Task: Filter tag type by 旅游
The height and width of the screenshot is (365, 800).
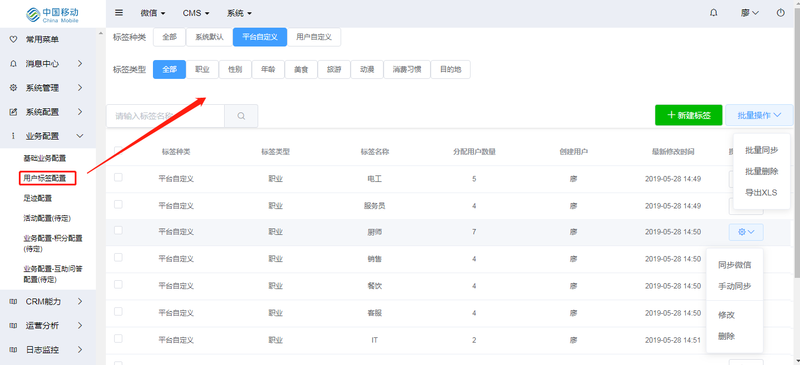Action: pyautogui.click(x=334, y=70)
